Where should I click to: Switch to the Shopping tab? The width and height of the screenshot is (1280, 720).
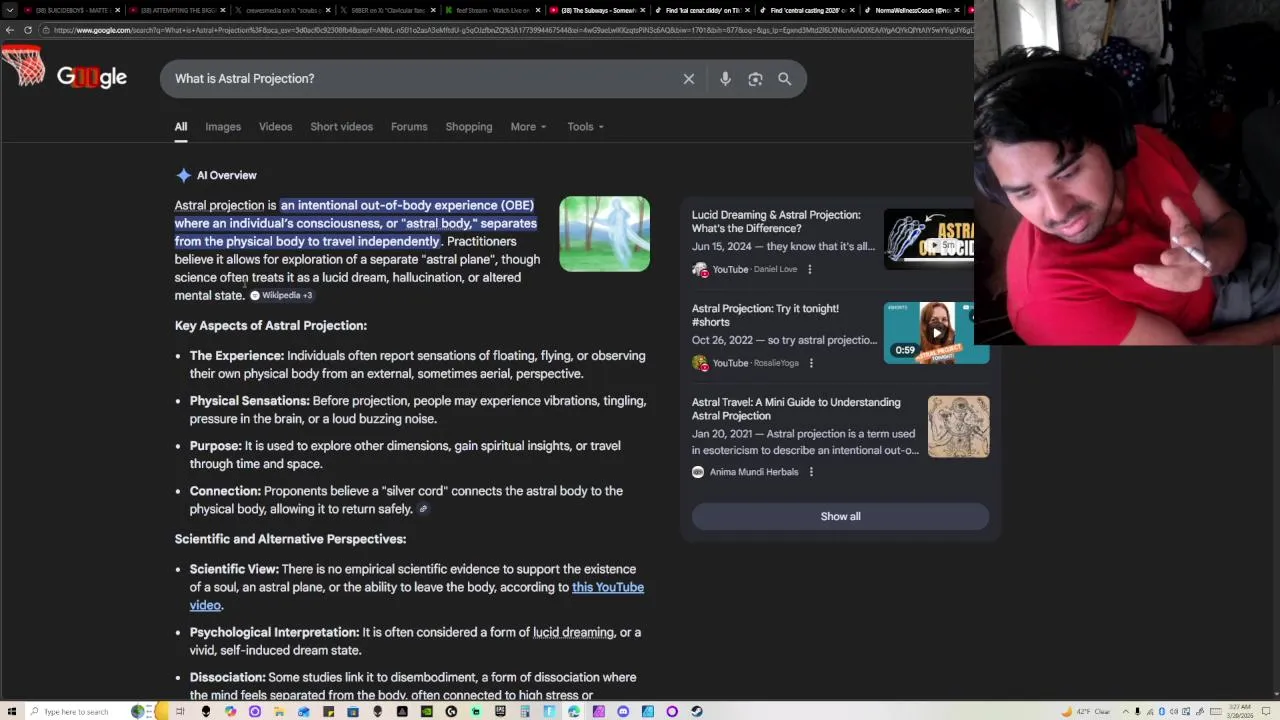[469, 127]
